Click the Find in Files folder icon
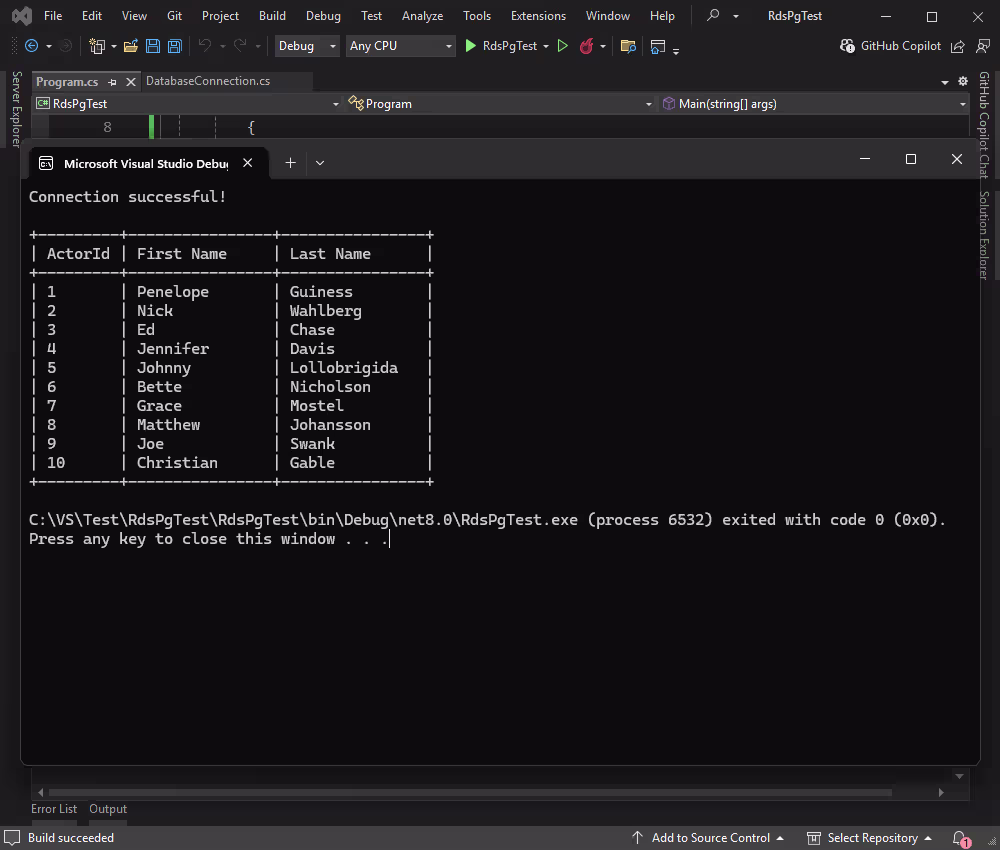This screenshot has height=850, width=1000. [x=628, y=46]
